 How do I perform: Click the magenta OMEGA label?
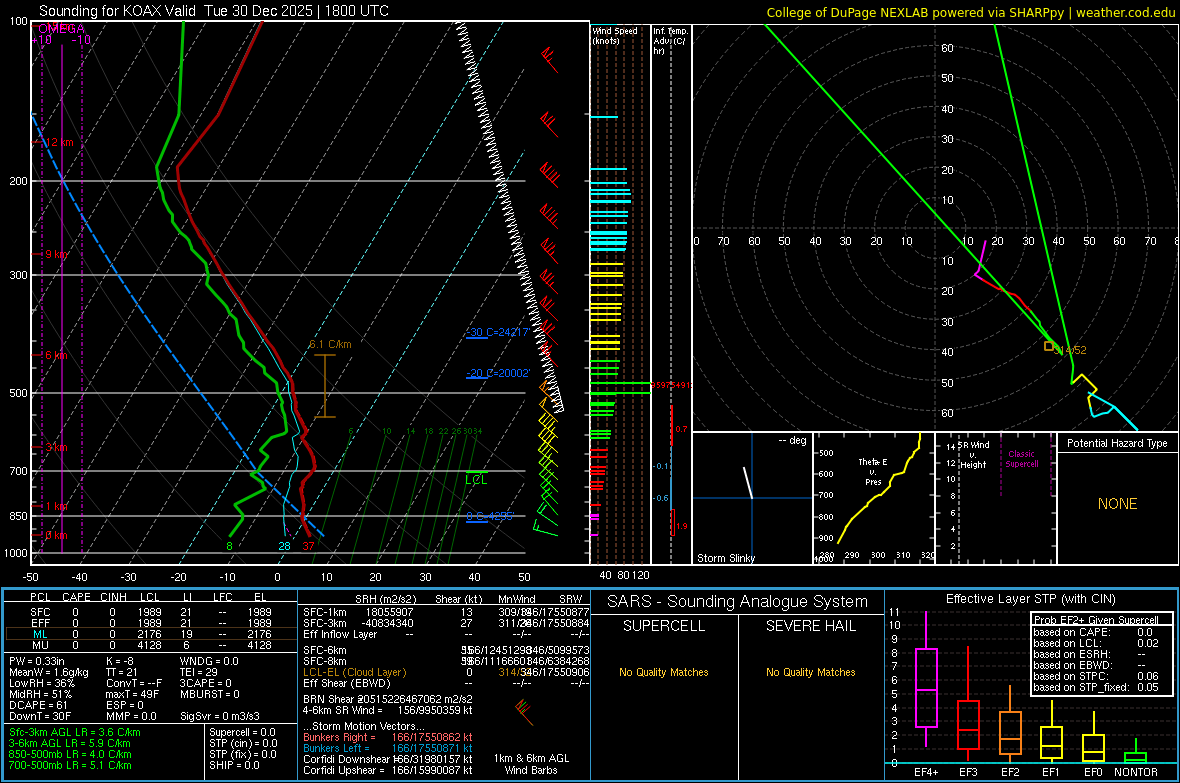[x=61, y=29]
